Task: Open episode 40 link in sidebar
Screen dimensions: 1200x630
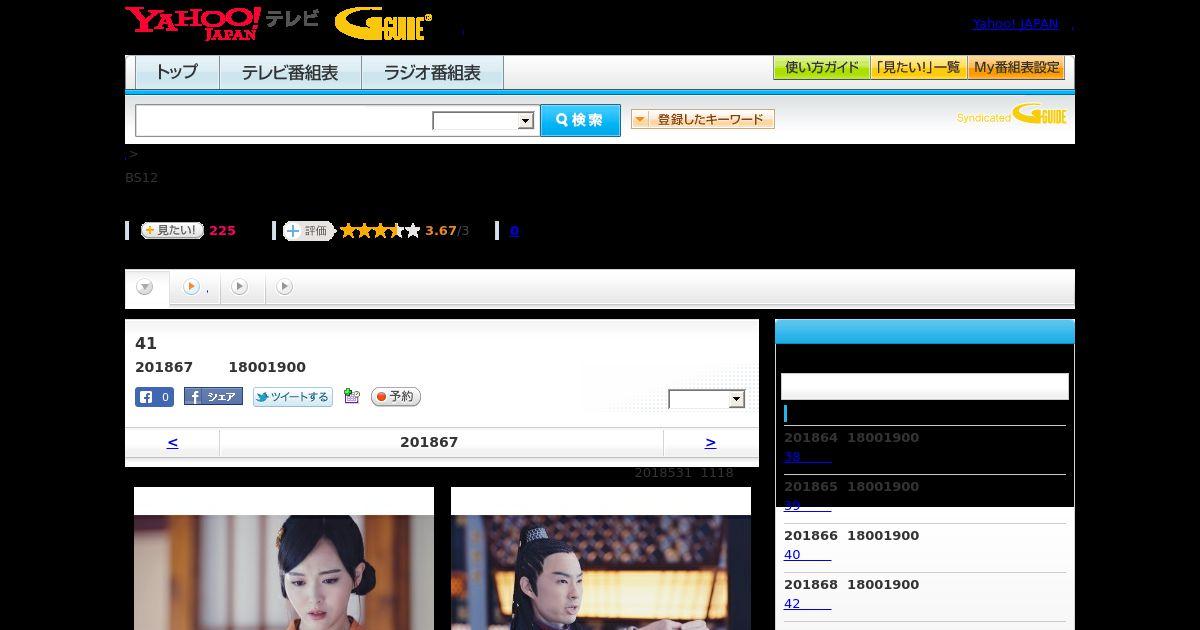Action: [807, 555]
